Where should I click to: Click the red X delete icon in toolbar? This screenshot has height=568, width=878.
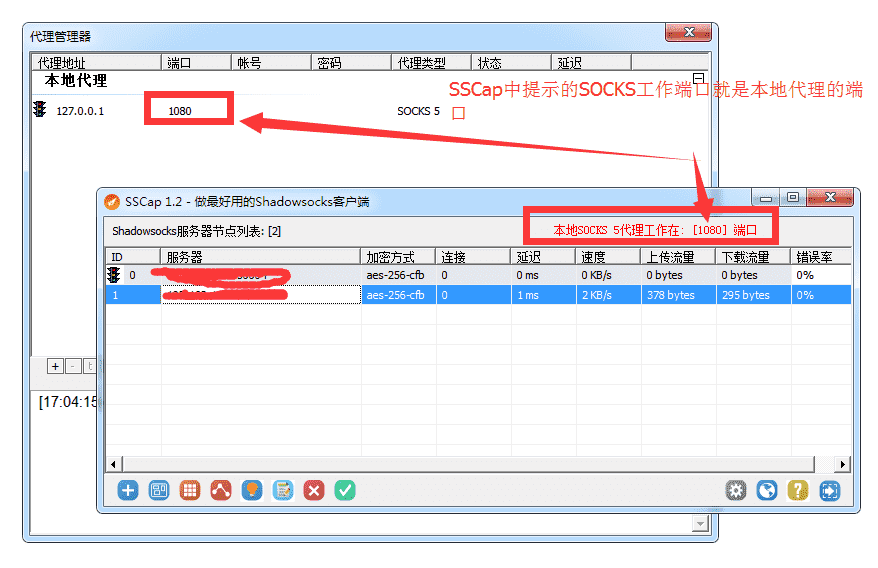[314, 490]
